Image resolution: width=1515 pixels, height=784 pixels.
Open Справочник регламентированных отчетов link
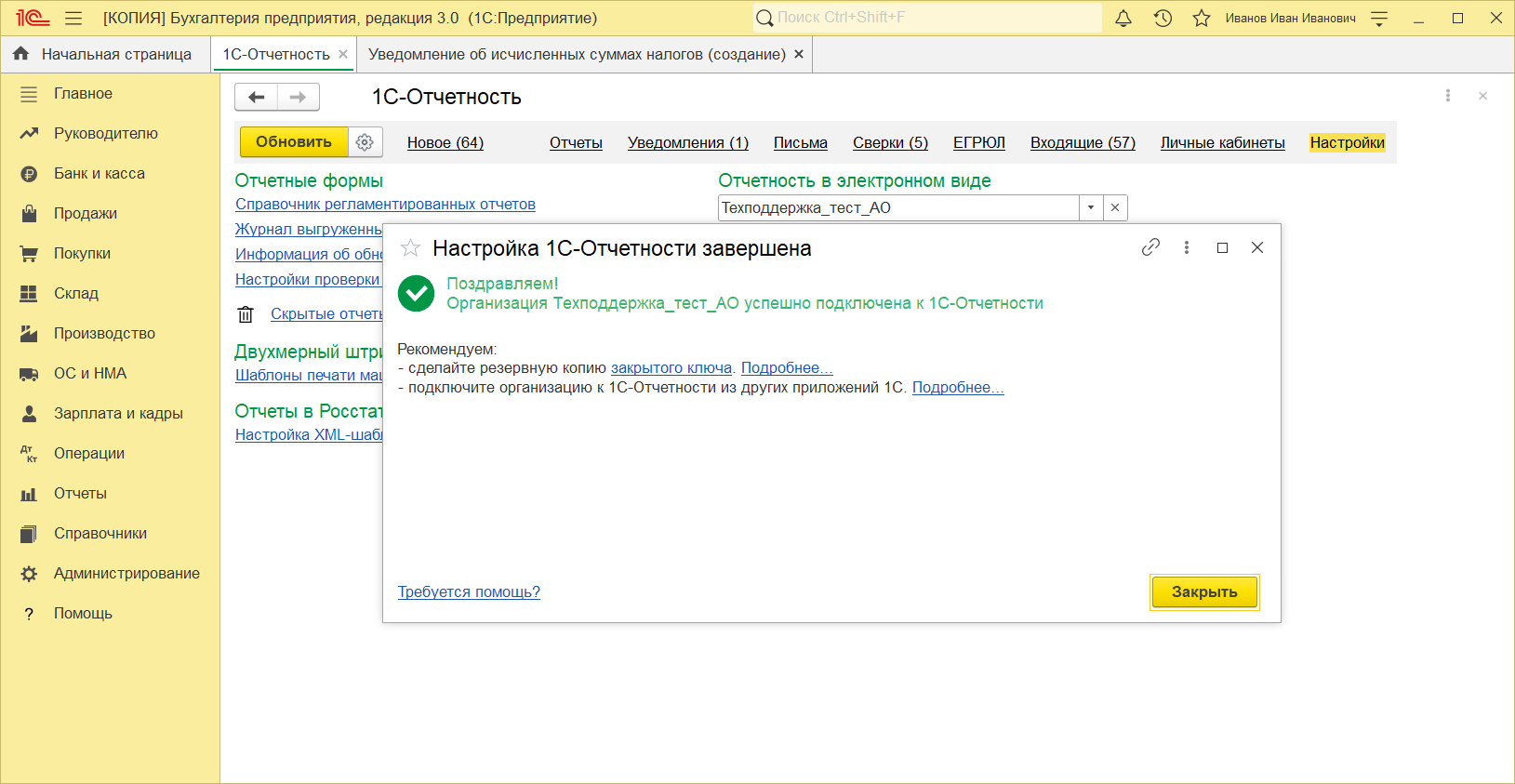[385, 205]
